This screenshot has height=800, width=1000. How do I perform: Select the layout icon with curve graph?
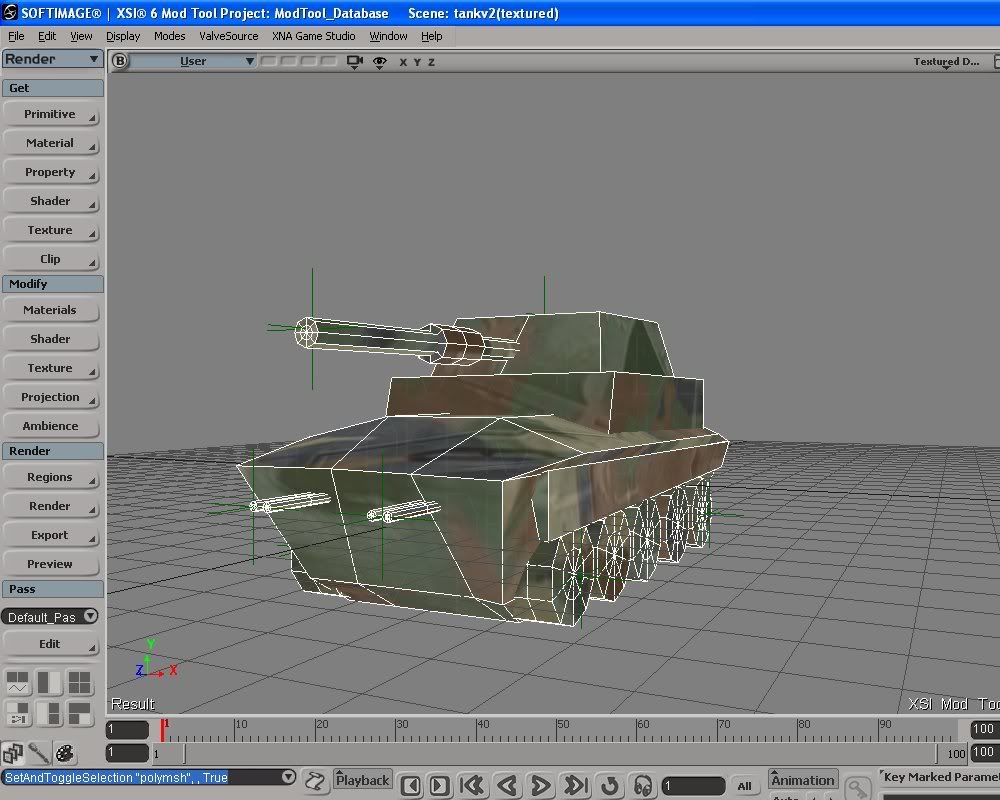coord(18,682)
